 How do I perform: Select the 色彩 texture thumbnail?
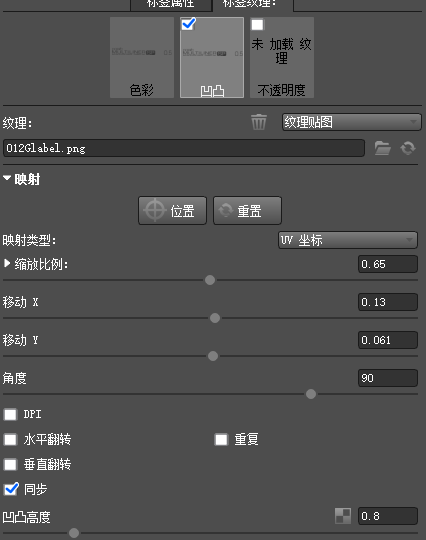click(142, 58)
